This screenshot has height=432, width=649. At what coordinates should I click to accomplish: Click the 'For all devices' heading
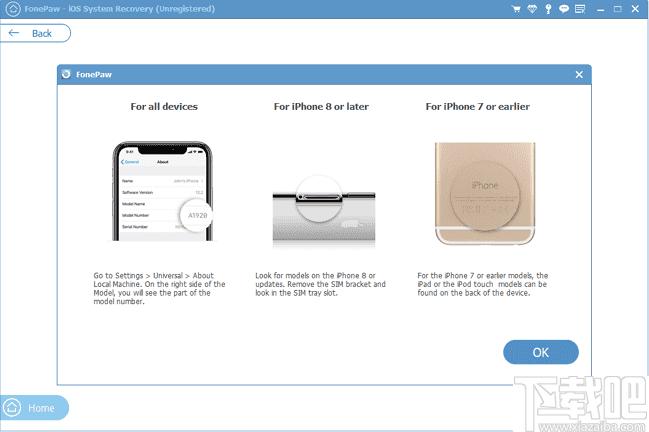click(164, 107)
